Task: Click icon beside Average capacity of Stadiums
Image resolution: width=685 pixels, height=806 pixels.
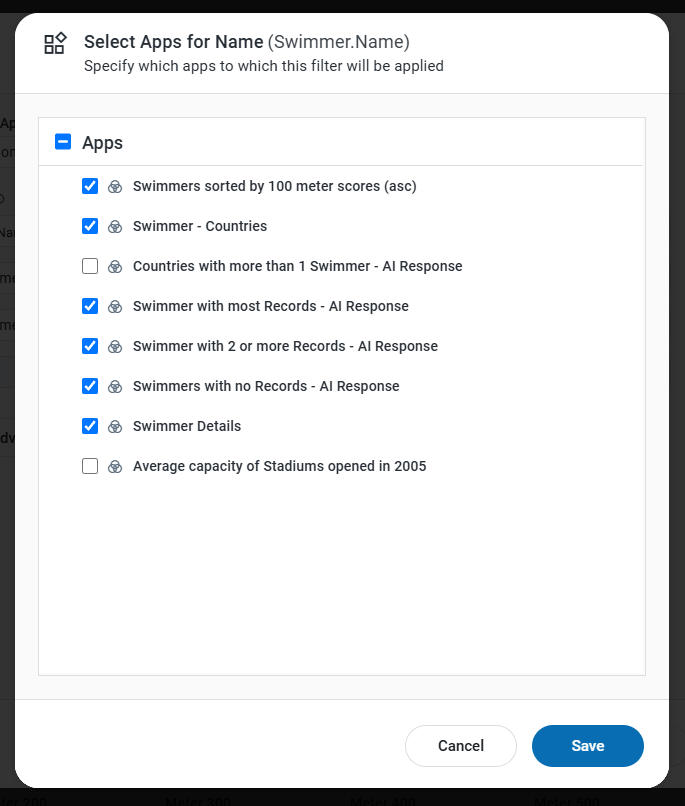Action: (115, 466)
